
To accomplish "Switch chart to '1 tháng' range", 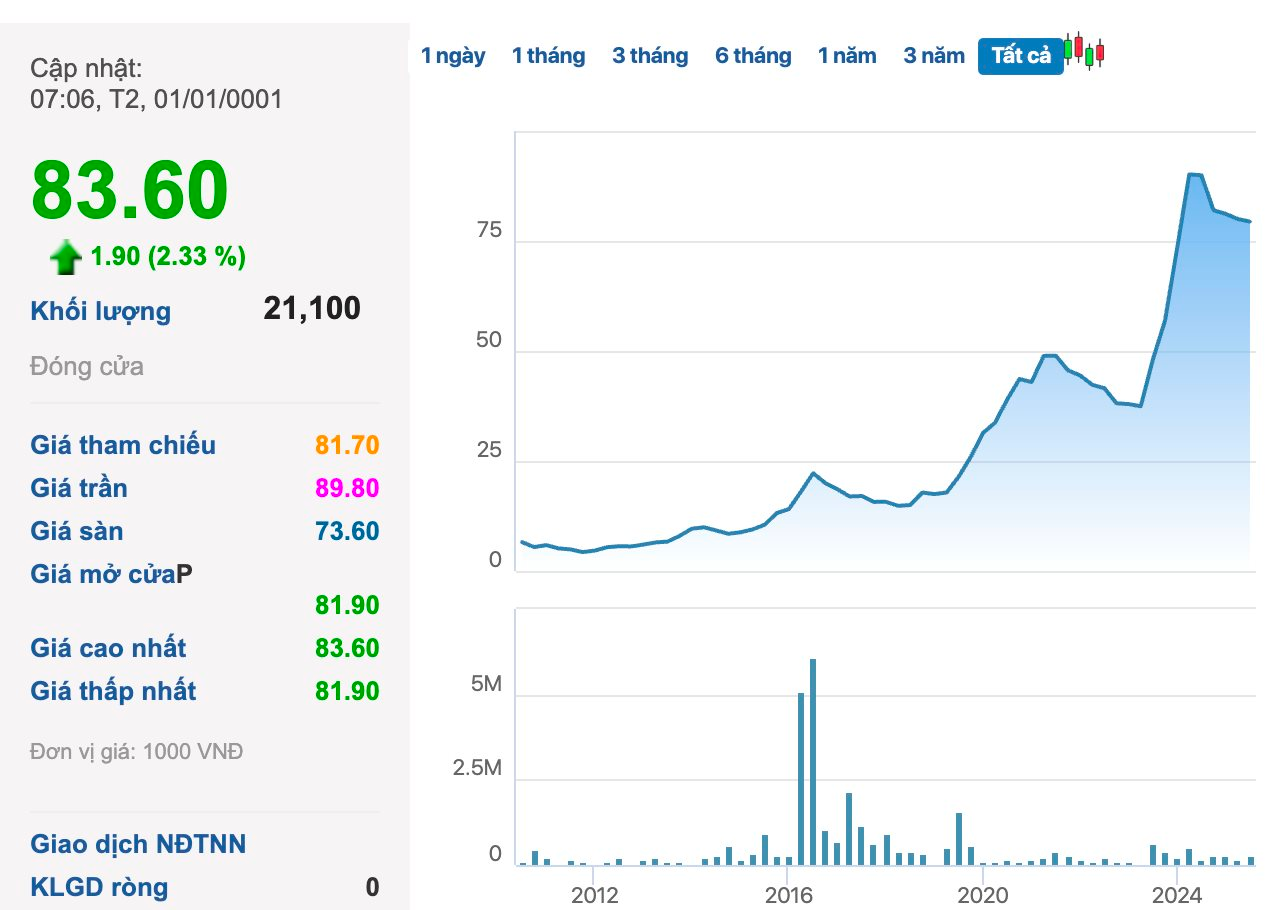I will [x=548, y=56].
